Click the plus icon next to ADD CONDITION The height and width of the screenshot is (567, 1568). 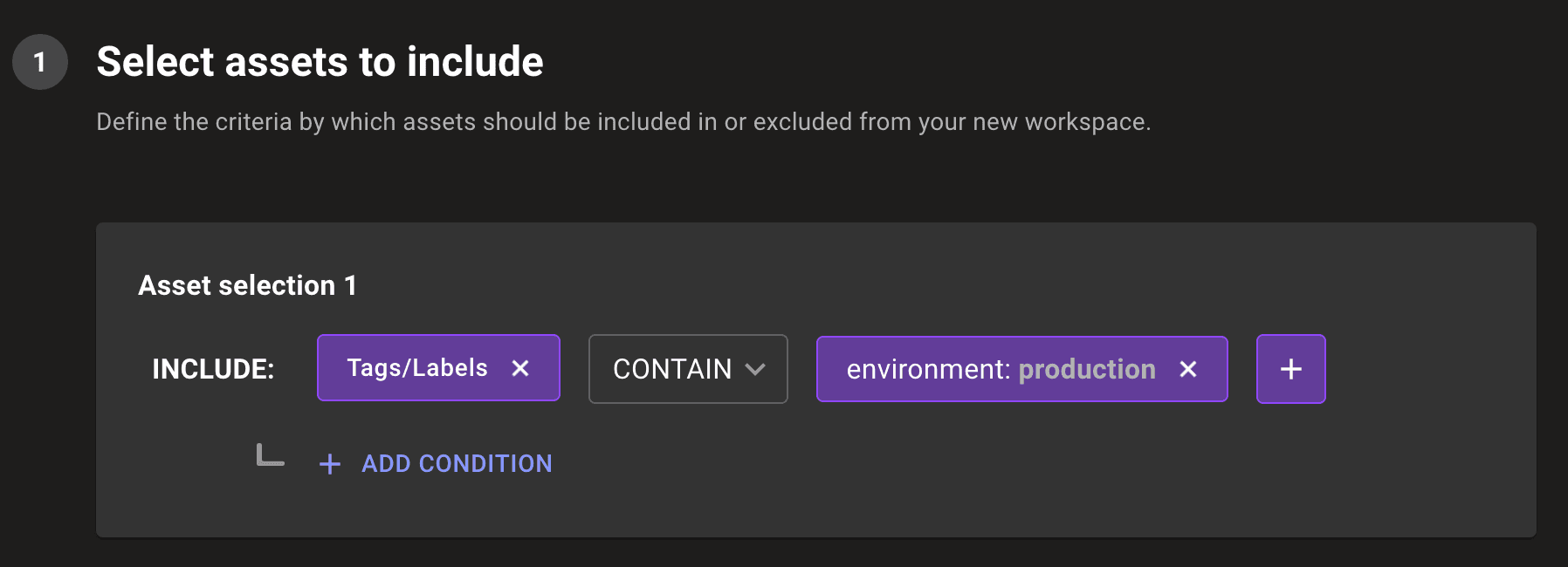[329, 464]
